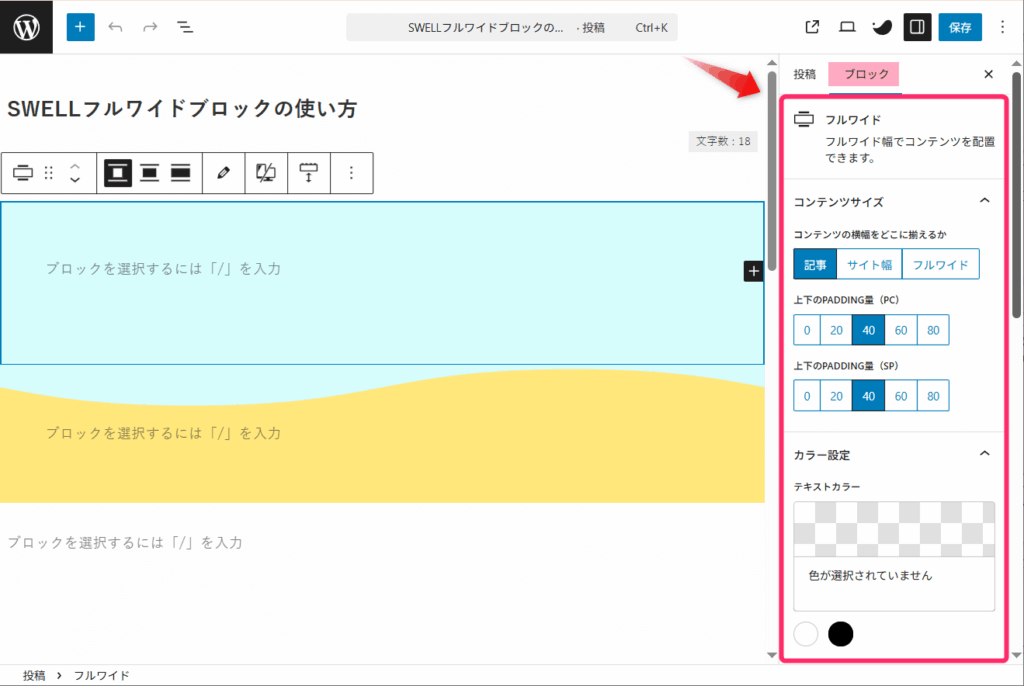Open the document overview list view
The height and width of the screenshot is (686, 1024).
click(x=185, y=27)
